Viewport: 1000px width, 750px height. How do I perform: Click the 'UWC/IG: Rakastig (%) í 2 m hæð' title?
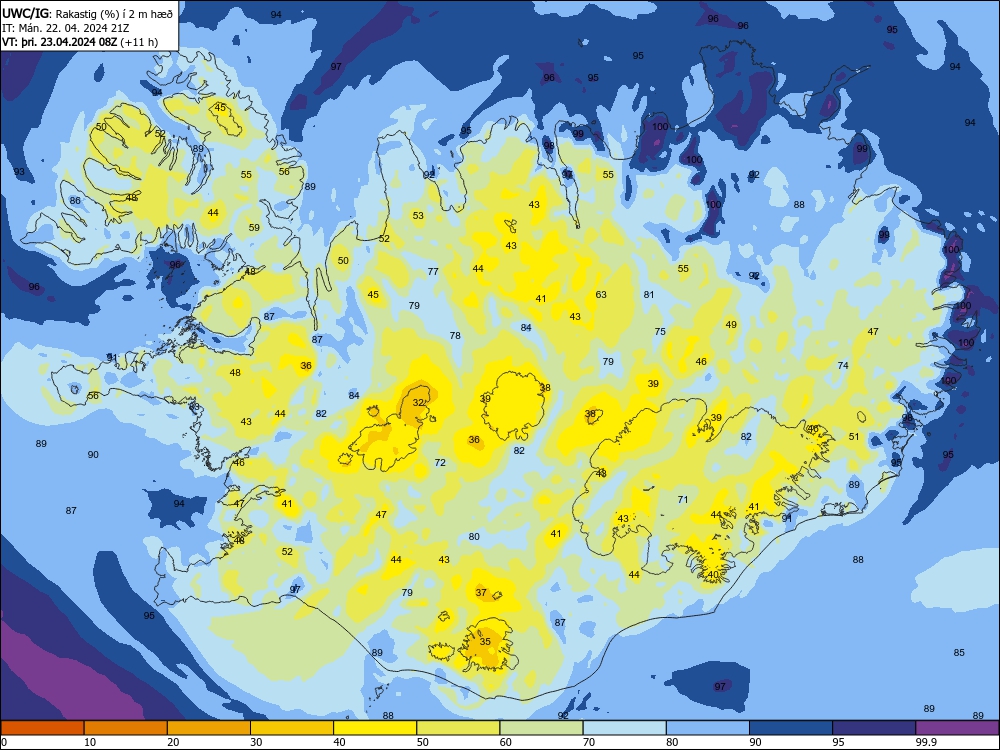[x=87, y=13]
